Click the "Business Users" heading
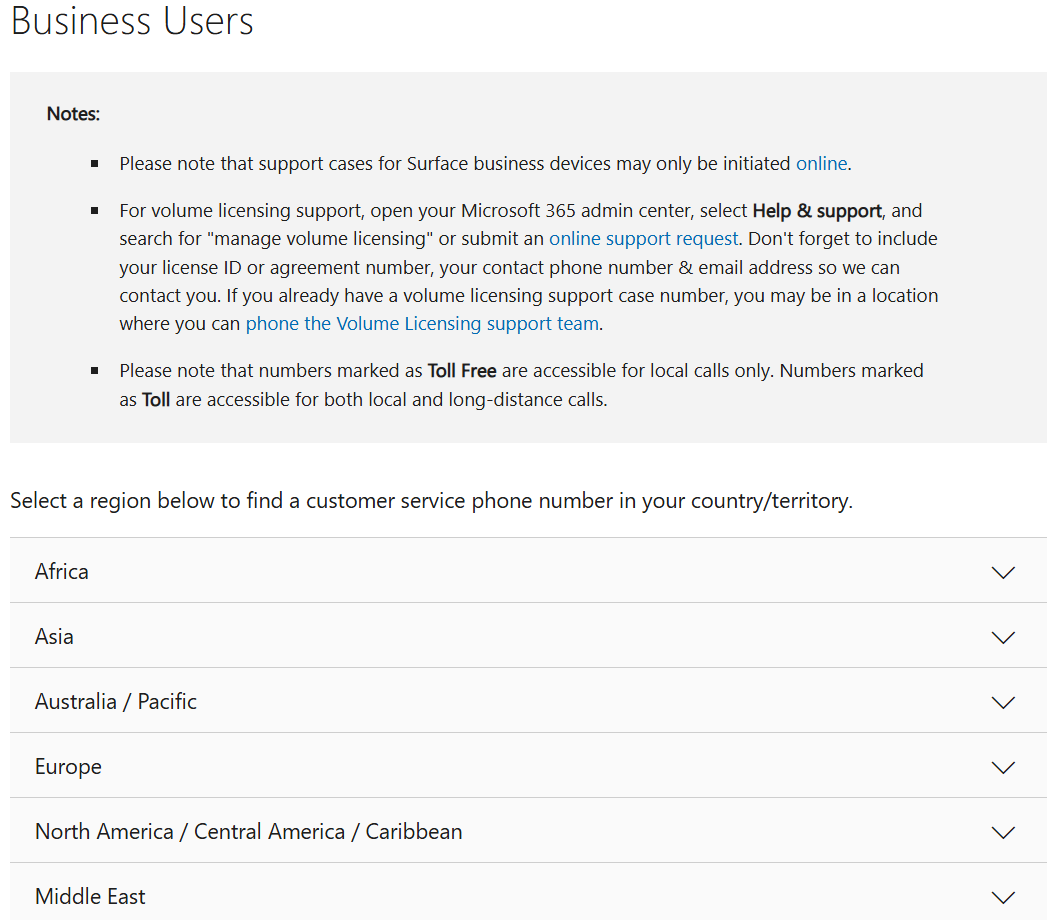 pyautogui.click(x=132, y=21)
